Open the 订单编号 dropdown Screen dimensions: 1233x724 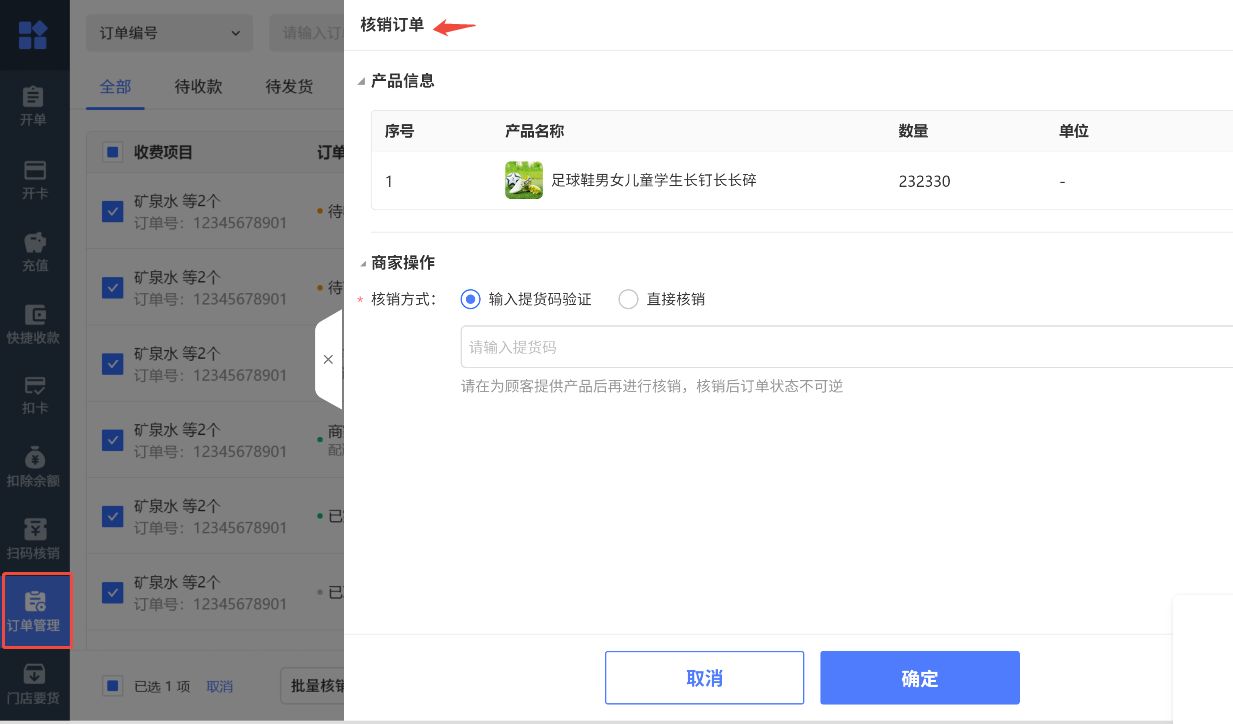169,33
